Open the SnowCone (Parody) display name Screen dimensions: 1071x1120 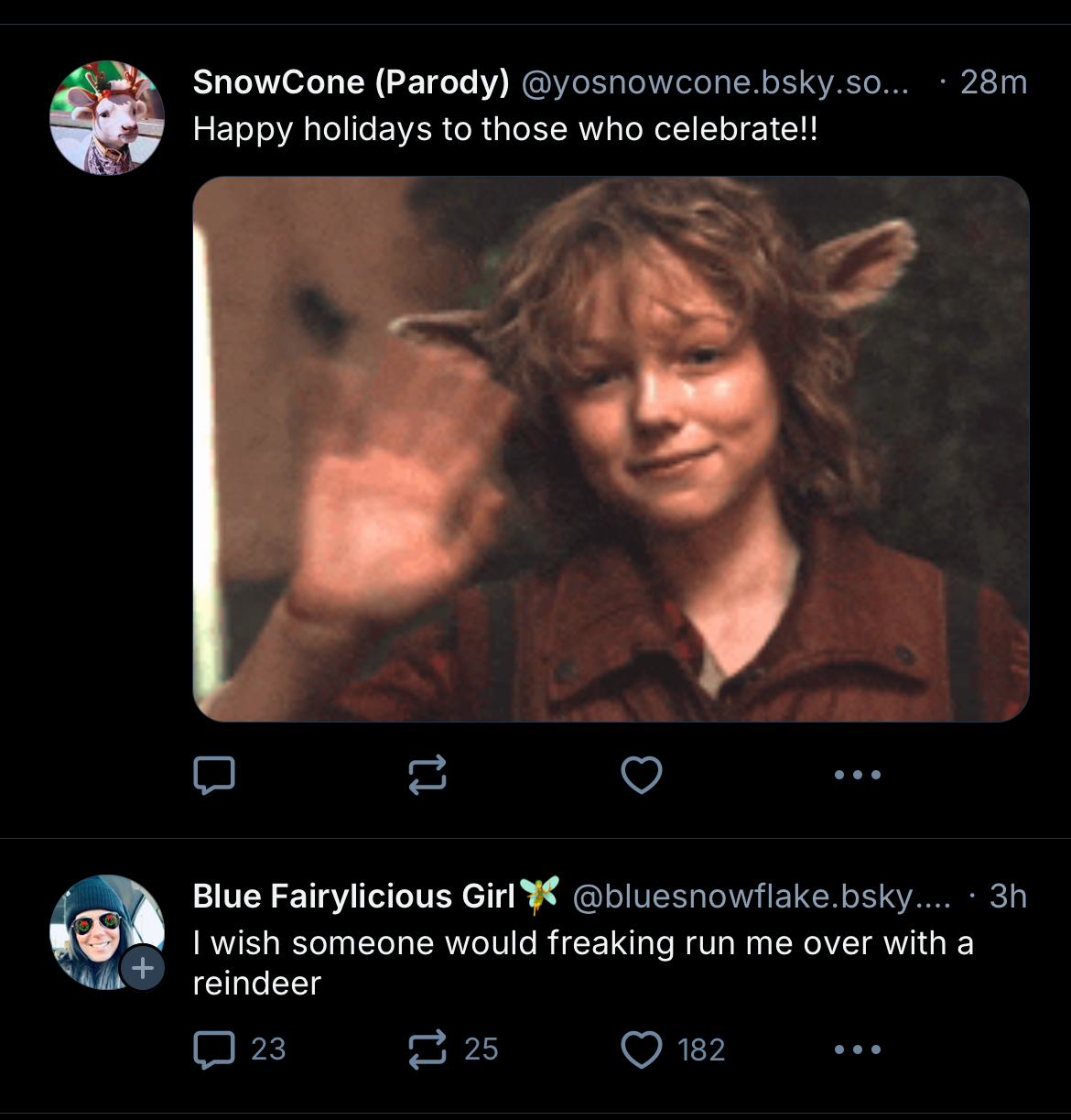coord(351,82)
